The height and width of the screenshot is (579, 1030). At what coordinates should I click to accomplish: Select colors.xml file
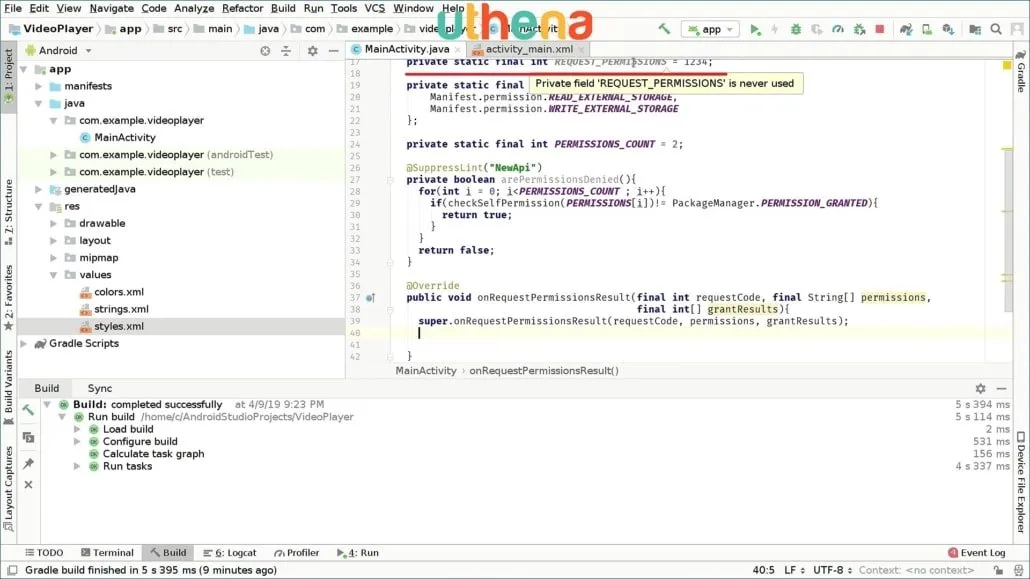coord(118,292)
